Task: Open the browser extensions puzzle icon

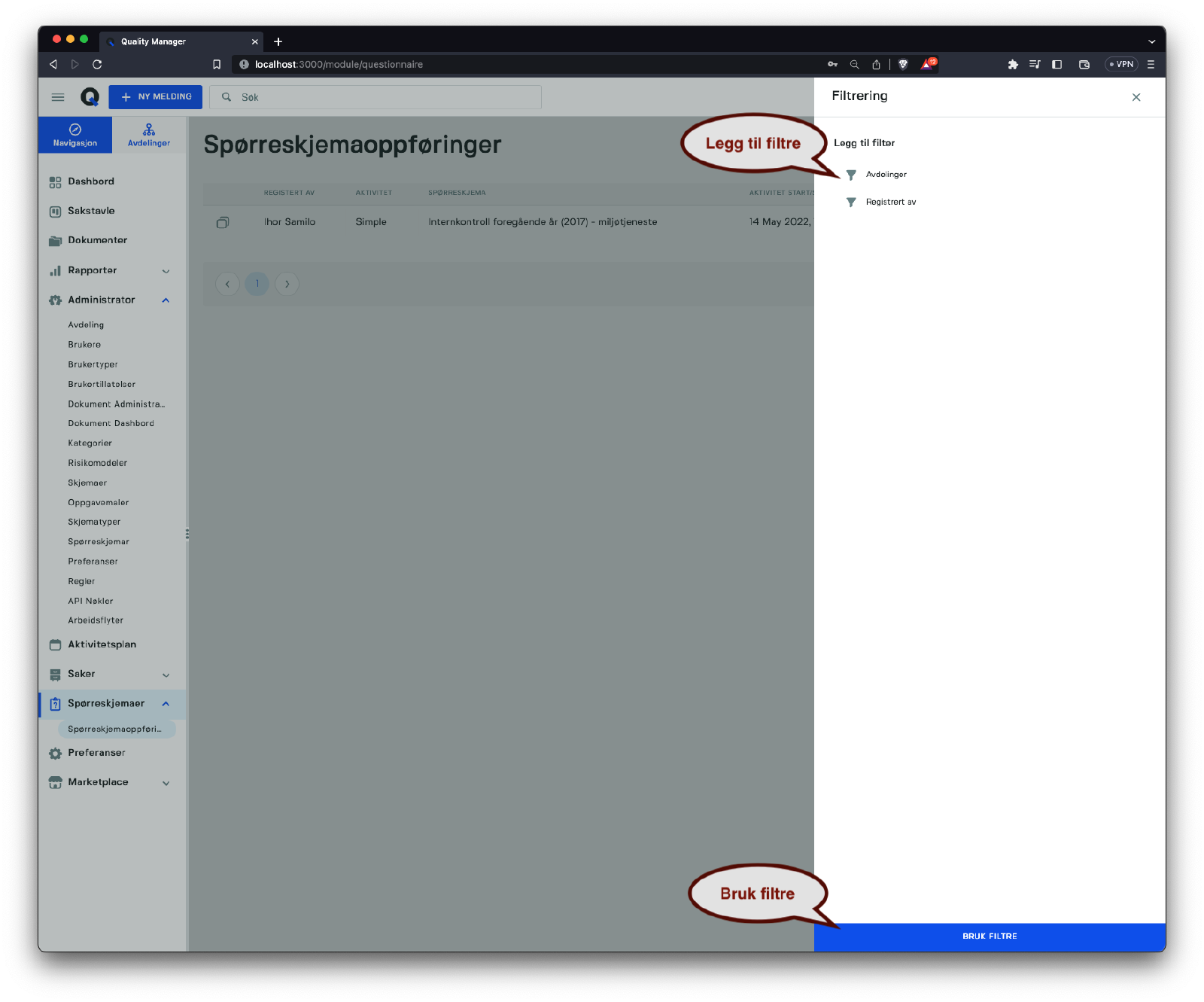Action: (1013, 65)
